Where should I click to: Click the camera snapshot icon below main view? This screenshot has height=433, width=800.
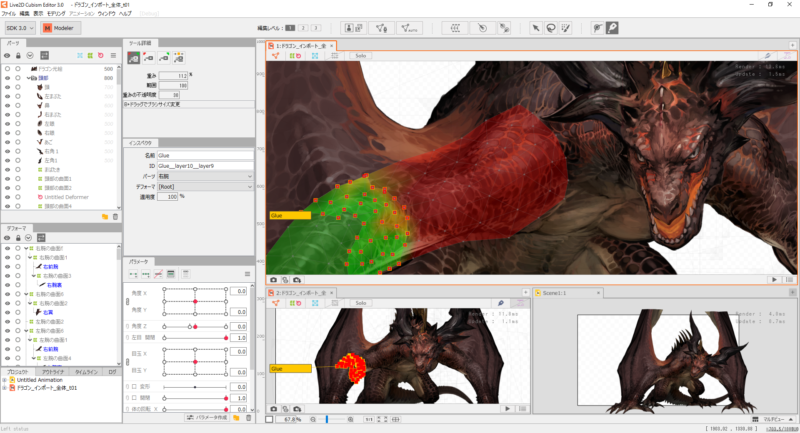273,279
